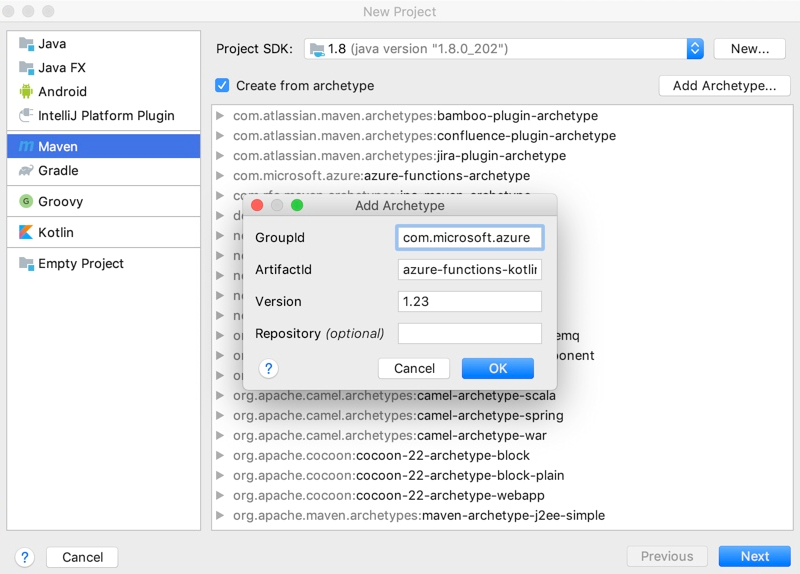Viewport: 800px width, 574px height.
Task: Click the Add Archetype... button
Action: [724, 86]
